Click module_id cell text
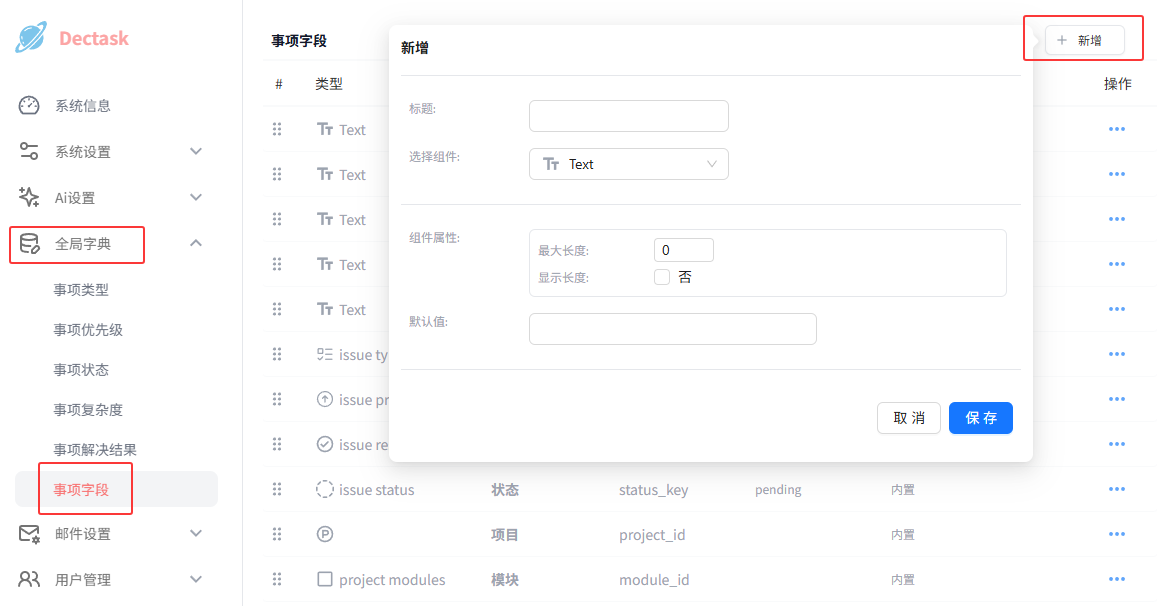Viewport: 1174px width, 606px height. [654, 580]
